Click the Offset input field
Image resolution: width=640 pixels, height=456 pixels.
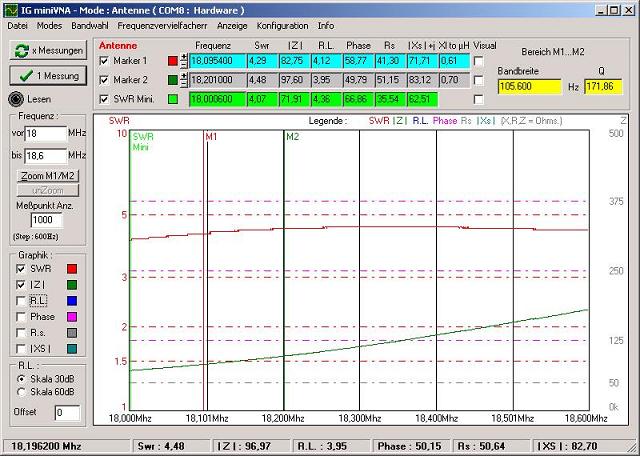(x=66, y=412)
